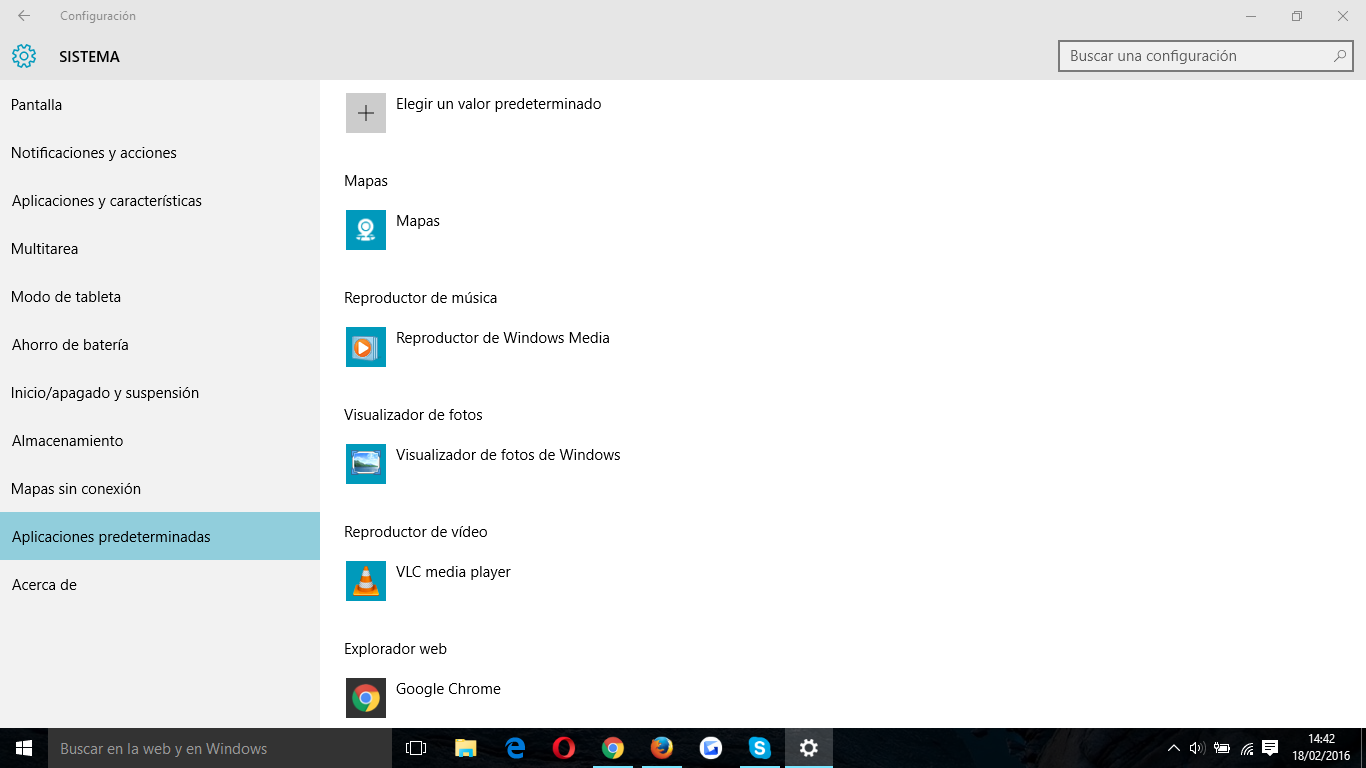This screenshot has width=1366, height=768.
Task: Change the default app labeled Mapas
Action: (418, 221)
